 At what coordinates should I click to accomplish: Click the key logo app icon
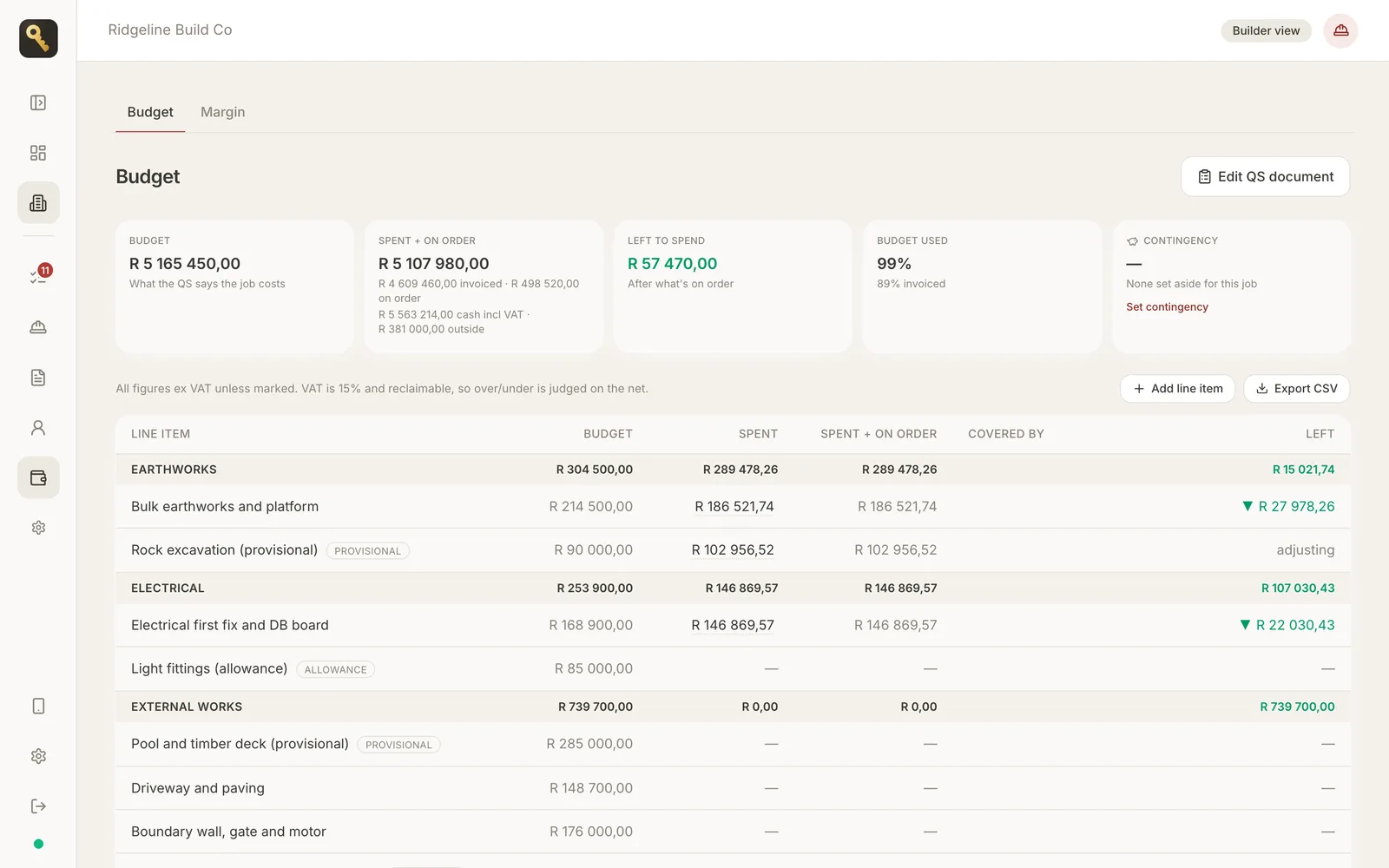[38, 38]
